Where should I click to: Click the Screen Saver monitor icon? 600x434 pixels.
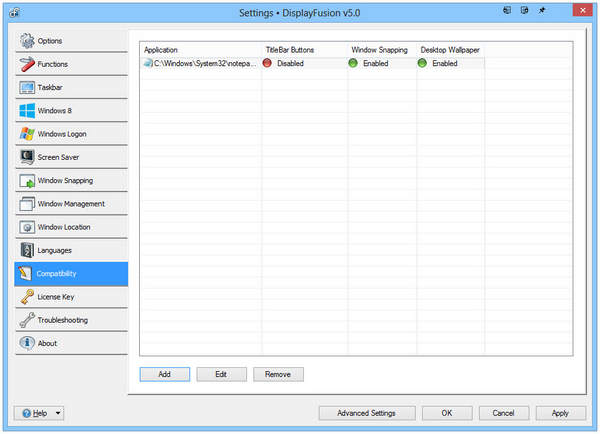click(x=27, y=157)
